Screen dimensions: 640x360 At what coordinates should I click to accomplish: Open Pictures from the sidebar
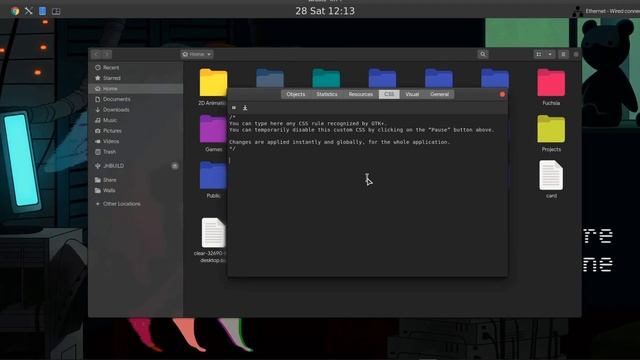click(x=136, y=131)
